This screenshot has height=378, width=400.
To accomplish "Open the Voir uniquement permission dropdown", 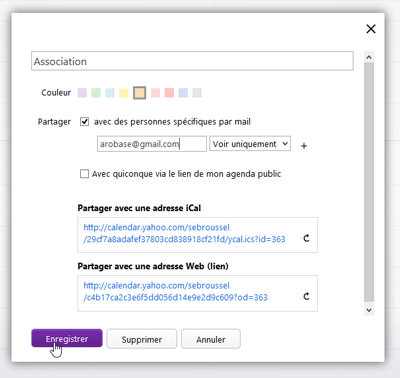I will coord(250,144).
